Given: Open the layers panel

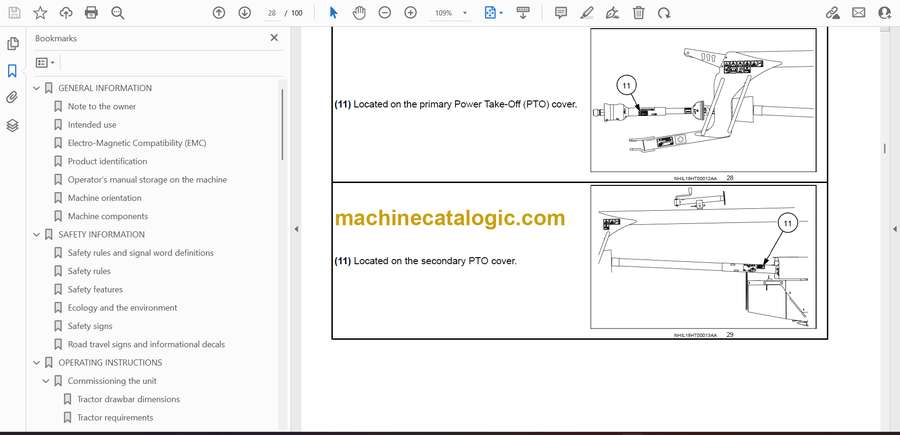Looking at the screenshot, I should coord(12,125).
